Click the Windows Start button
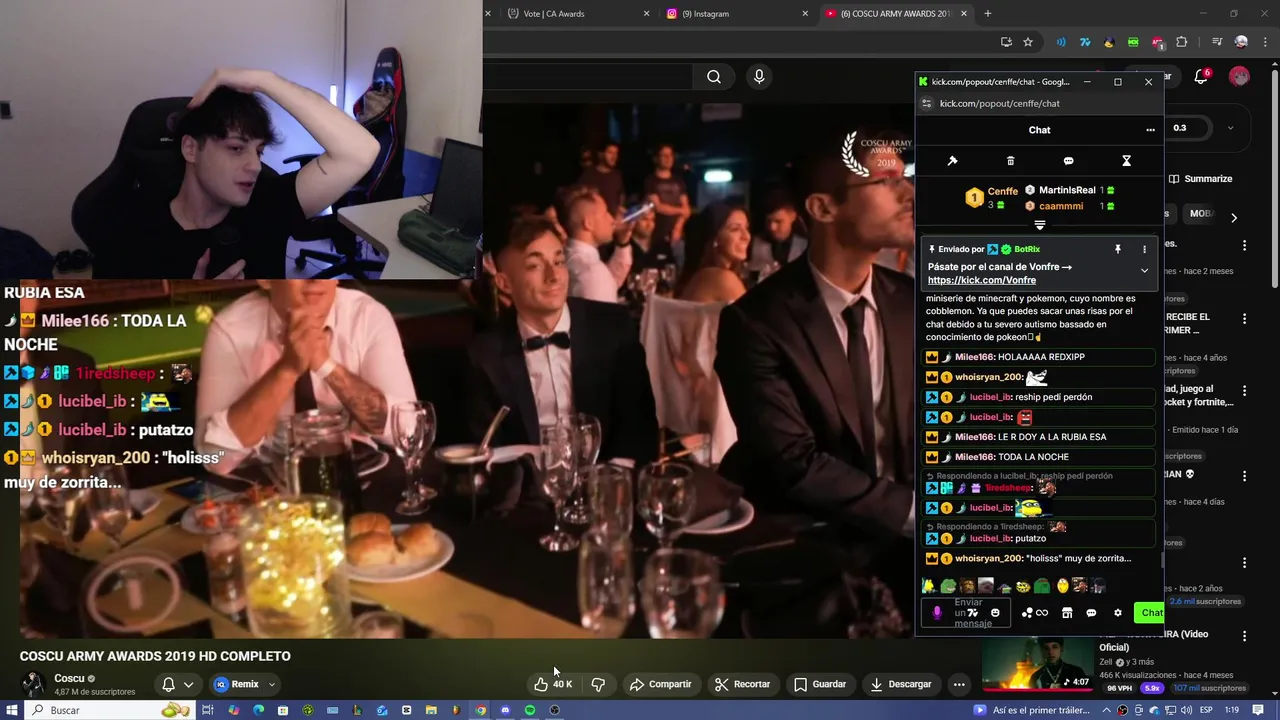This screenshot has width=1280, height=720. point(12,710)
